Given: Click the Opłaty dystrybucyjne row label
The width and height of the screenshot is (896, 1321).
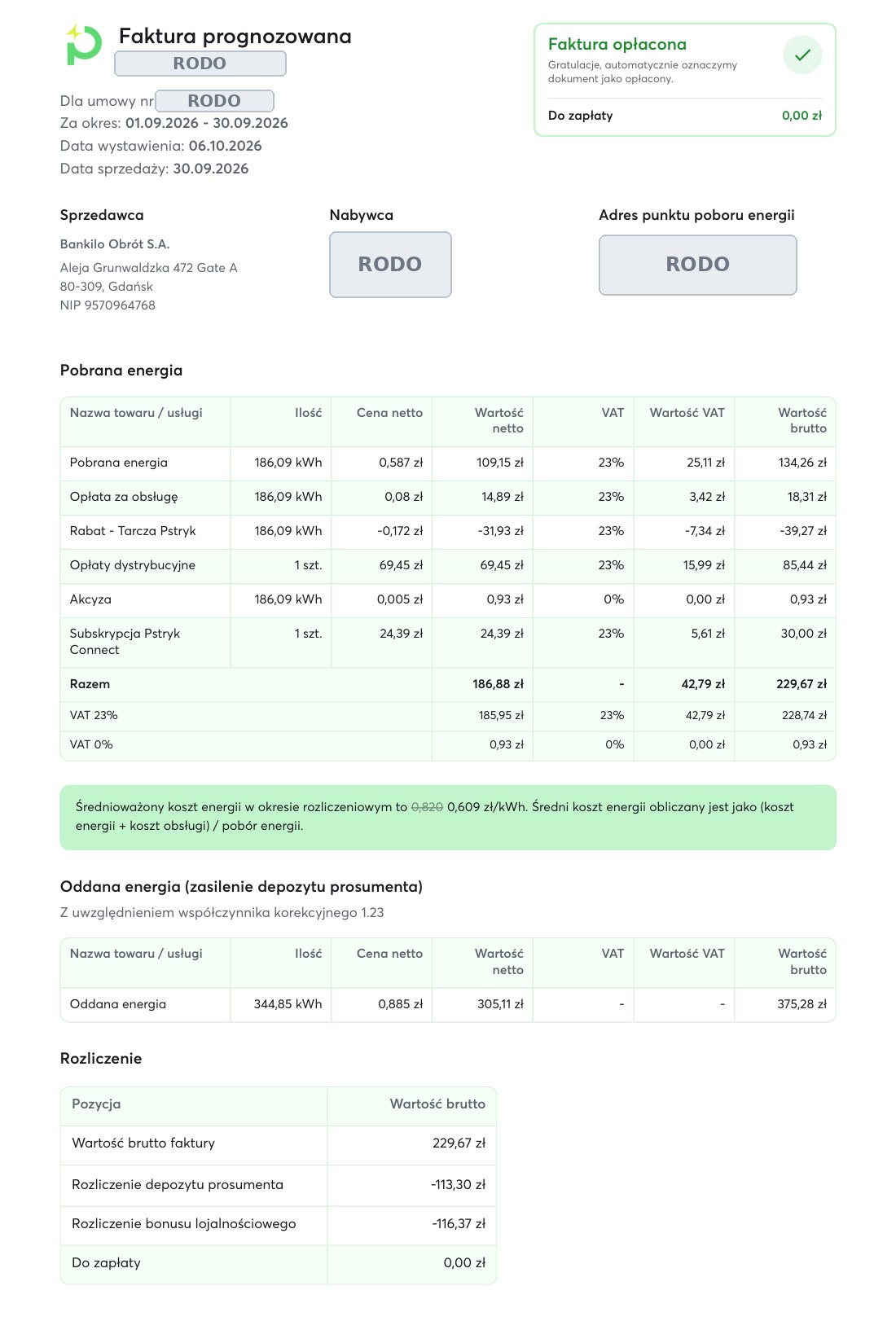Looking at the screenshot, I should (133, 565).
